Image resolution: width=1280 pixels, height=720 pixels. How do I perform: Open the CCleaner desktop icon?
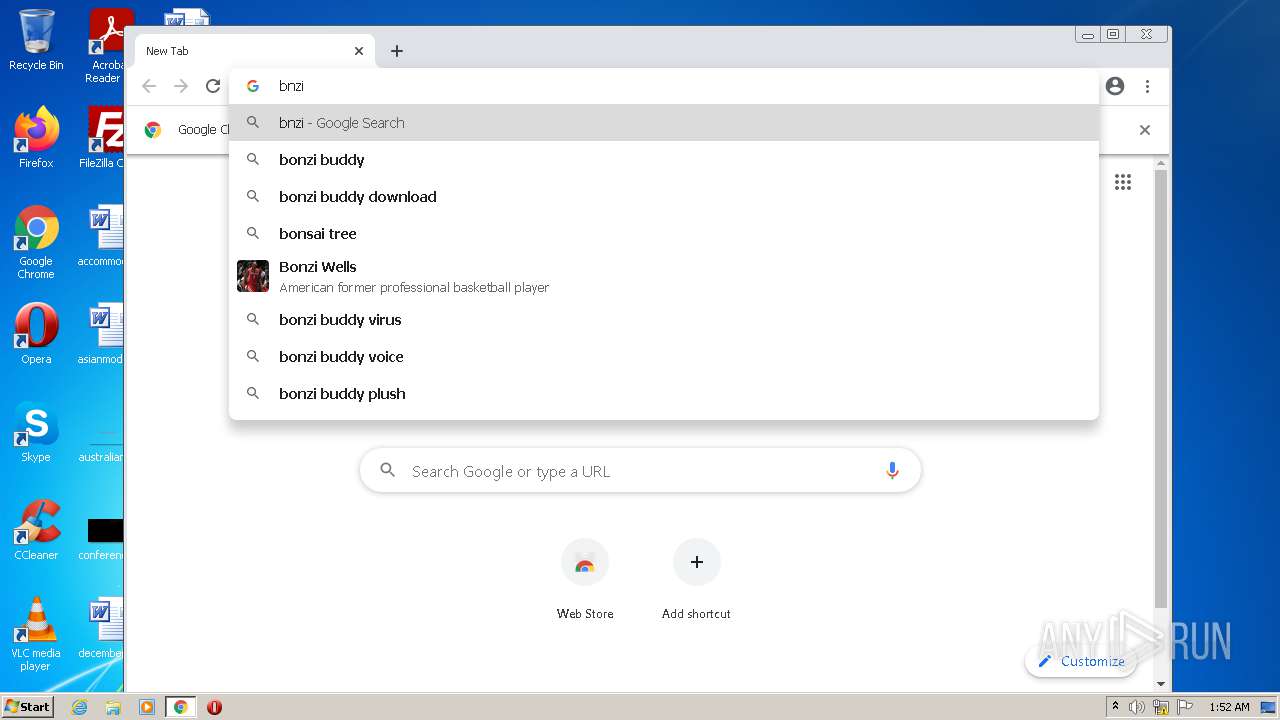36,530
